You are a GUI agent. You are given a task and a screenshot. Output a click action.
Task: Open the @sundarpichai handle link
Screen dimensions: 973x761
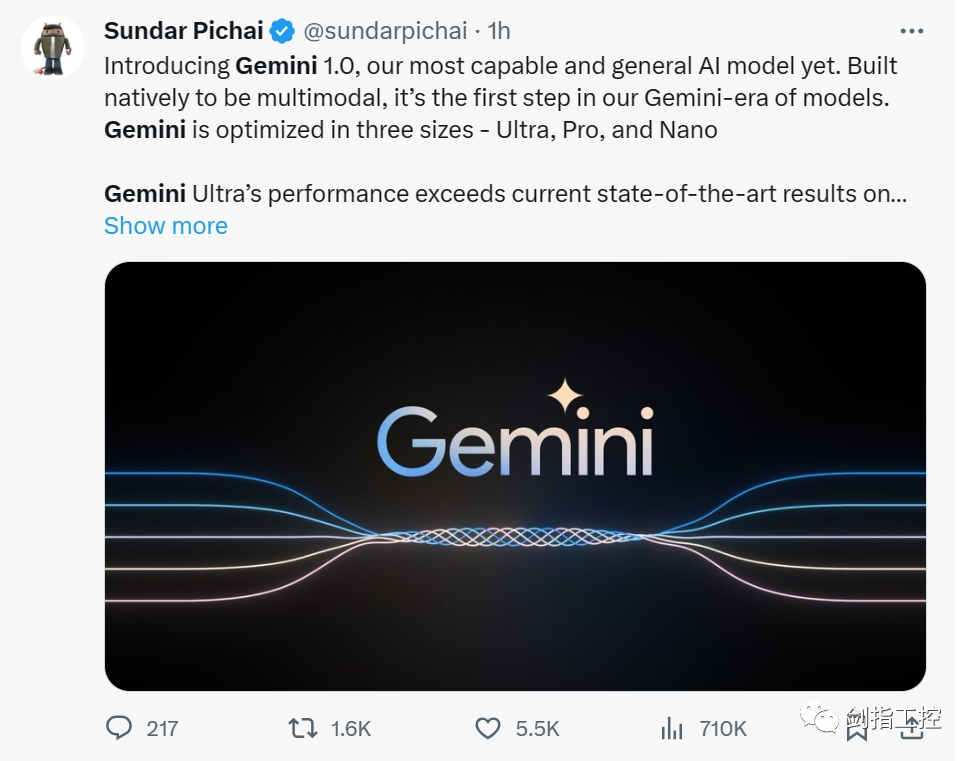click(385, 31)
